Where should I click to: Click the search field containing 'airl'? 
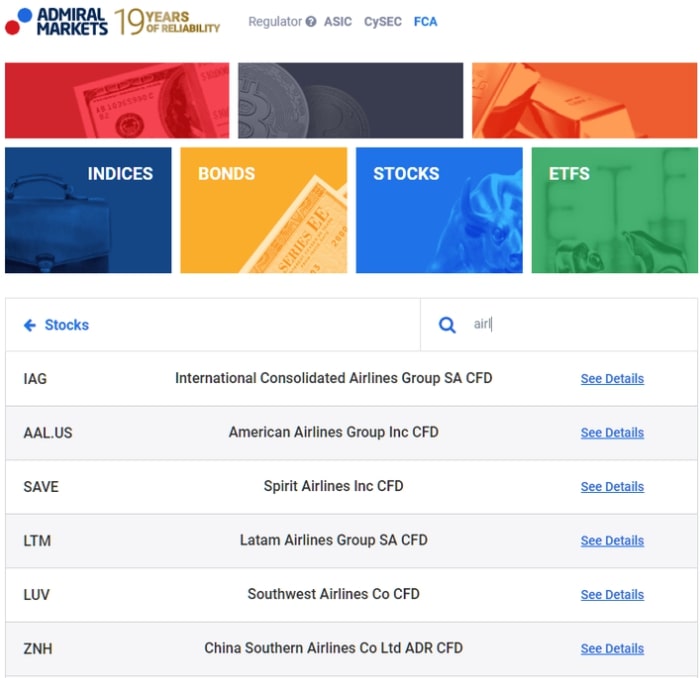point(558,324)
